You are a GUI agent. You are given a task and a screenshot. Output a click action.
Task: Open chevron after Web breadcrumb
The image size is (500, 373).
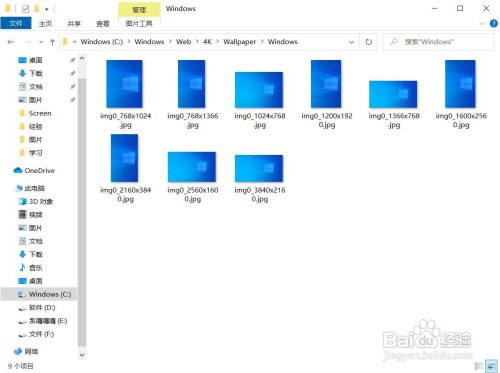(x=197, y=42)
